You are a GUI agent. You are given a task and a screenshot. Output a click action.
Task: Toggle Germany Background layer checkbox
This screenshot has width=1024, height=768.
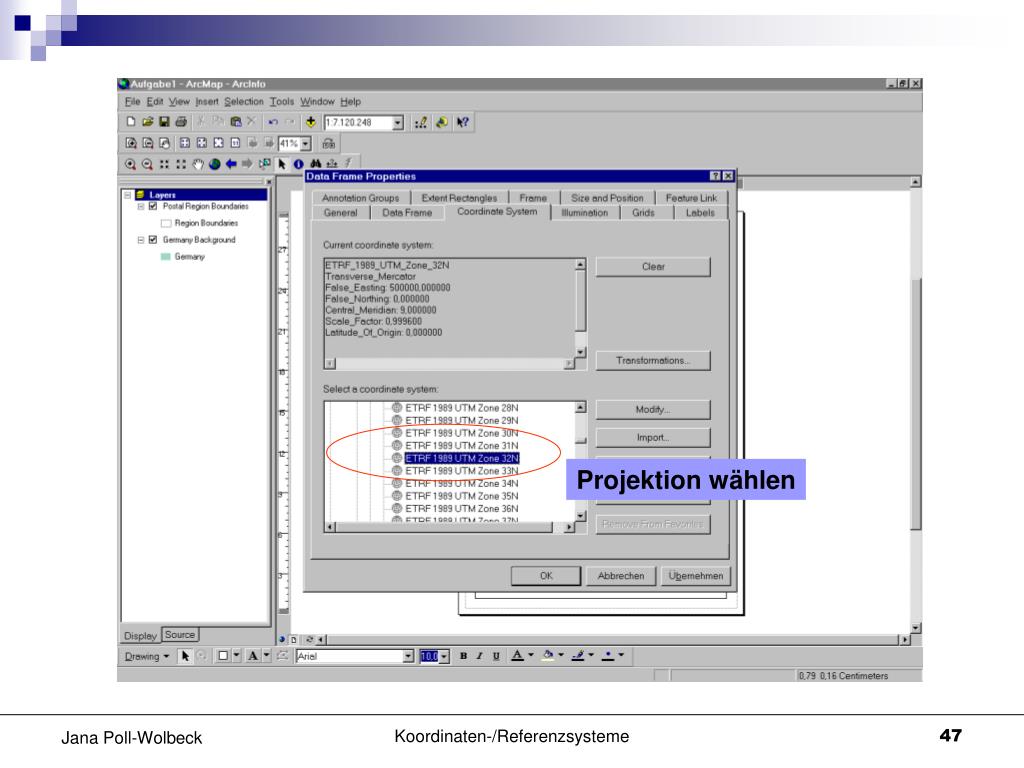coord(153,240)
